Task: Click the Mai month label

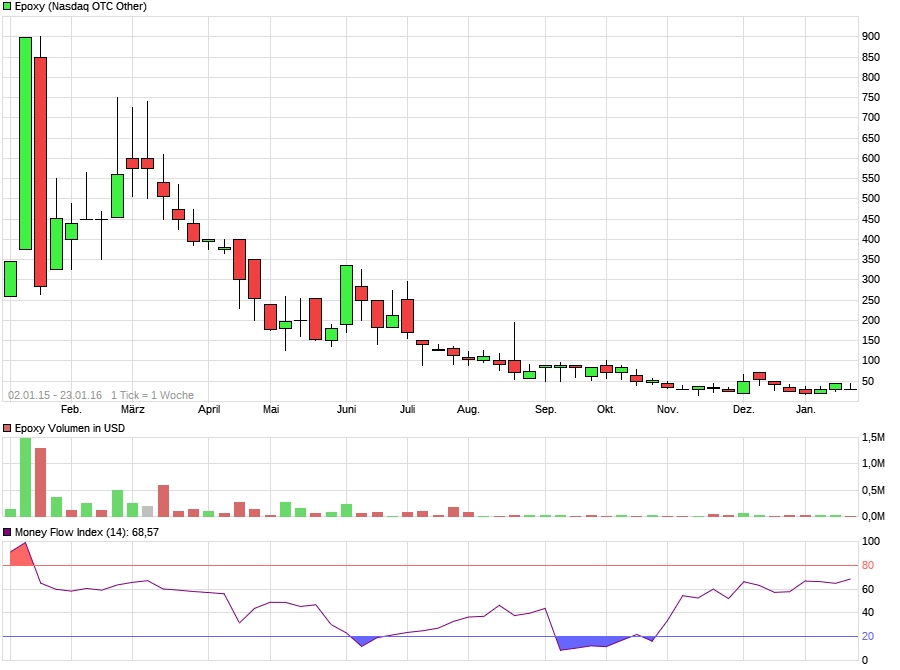Action: (271, 409)
